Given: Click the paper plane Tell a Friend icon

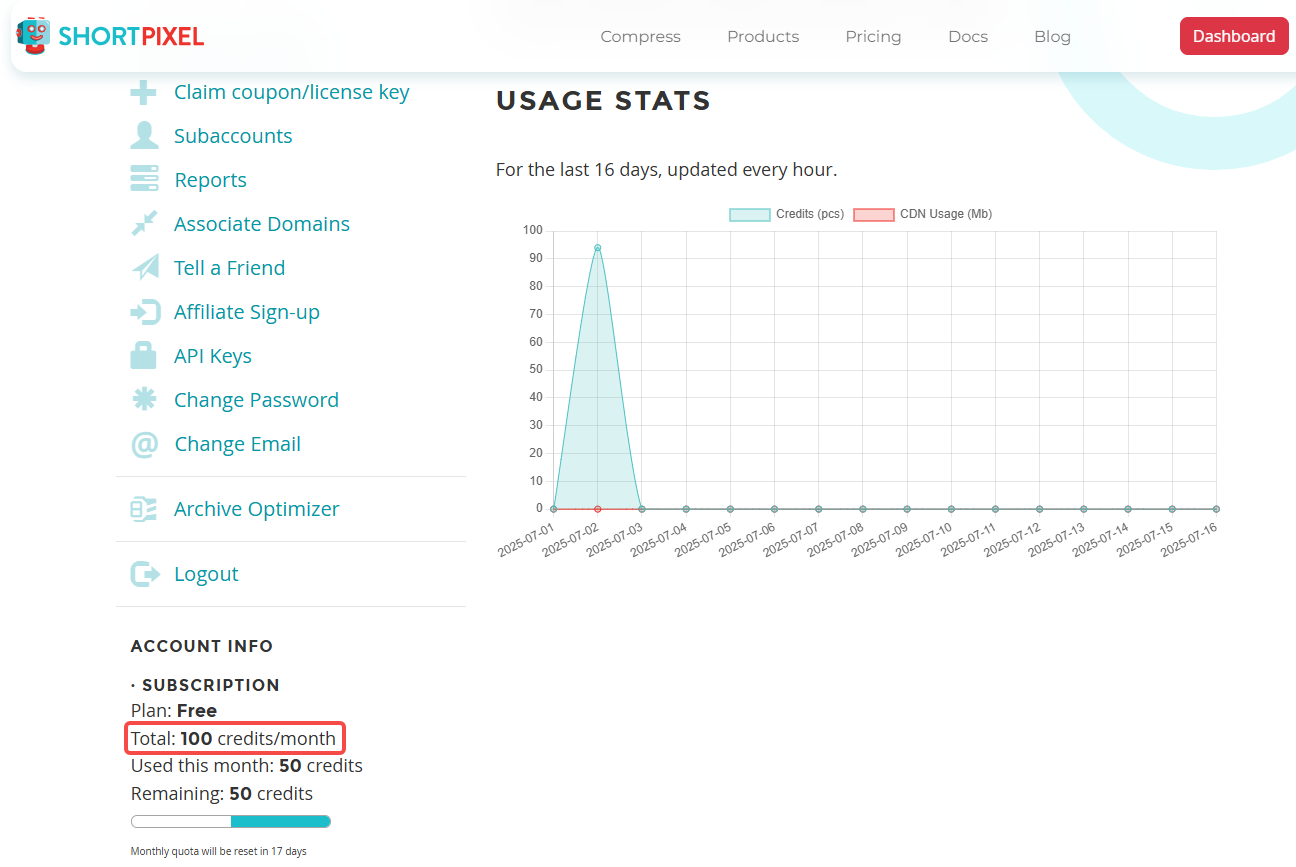Looking at the screenshot, I should 144,268.
